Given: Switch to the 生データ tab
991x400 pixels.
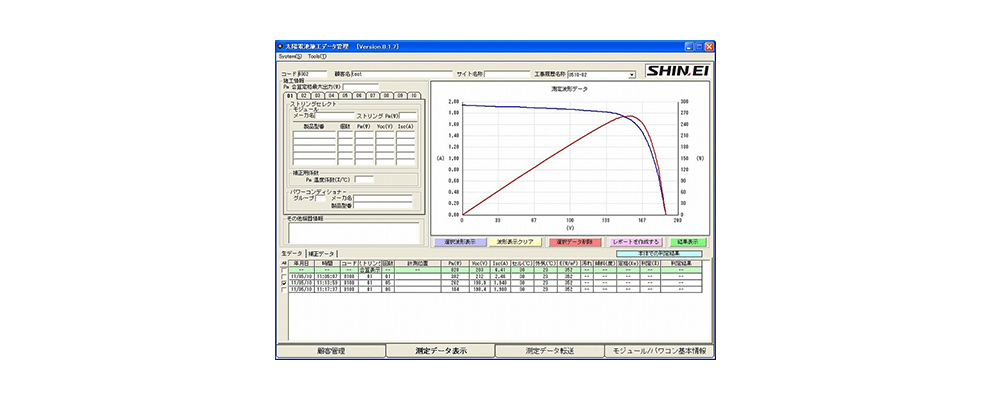Looking at the screenshot, I should 291,253.
